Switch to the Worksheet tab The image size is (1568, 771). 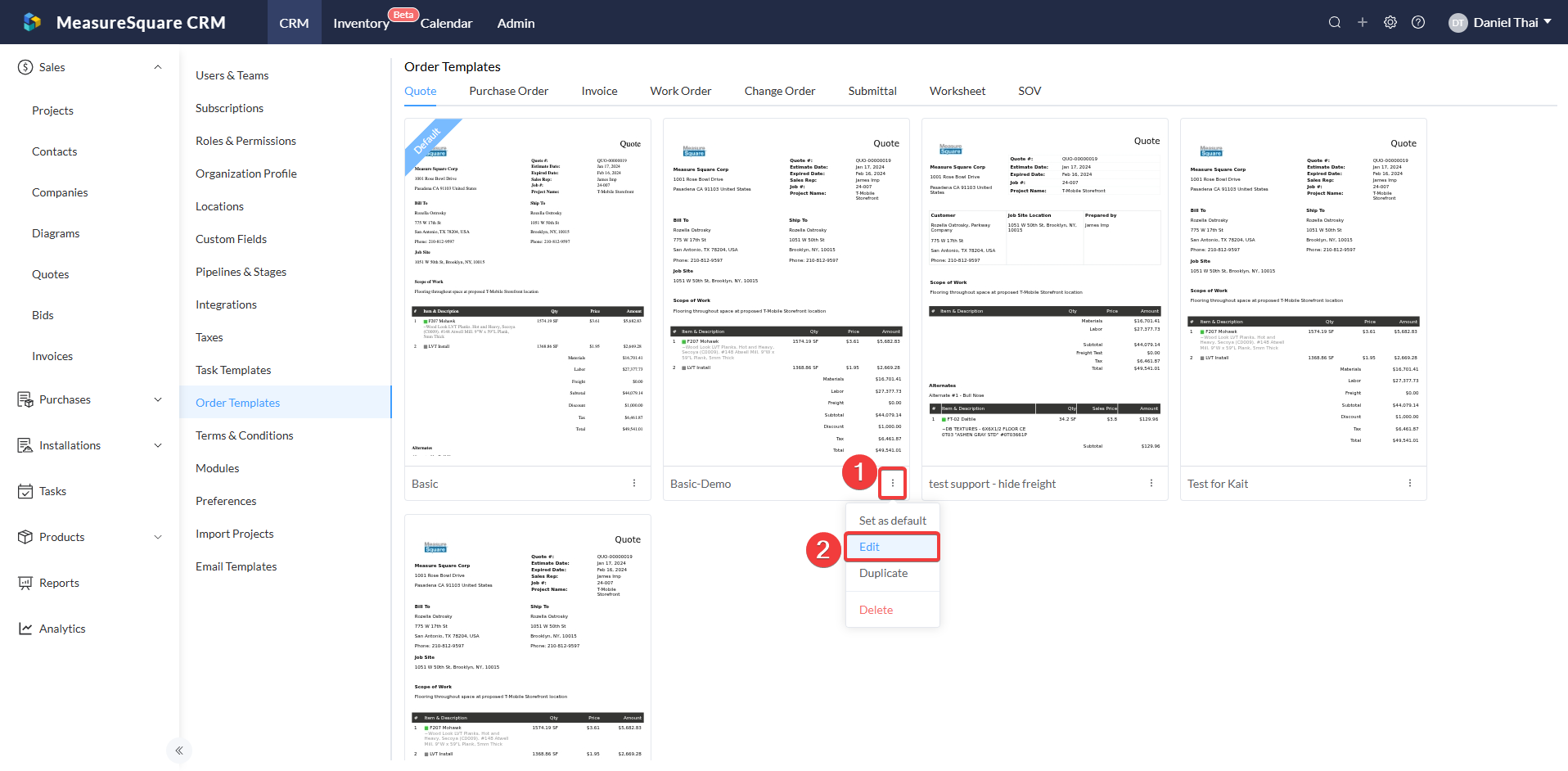957,91
